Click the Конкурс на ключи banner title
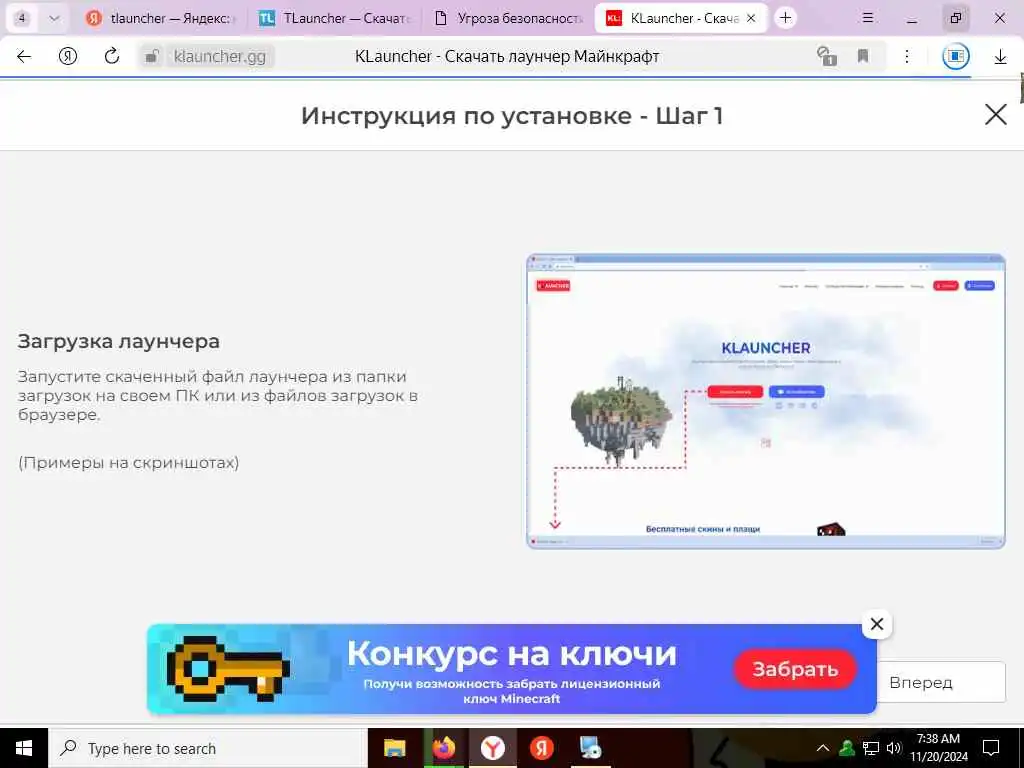1024x768 pixels. click(511, 654)
